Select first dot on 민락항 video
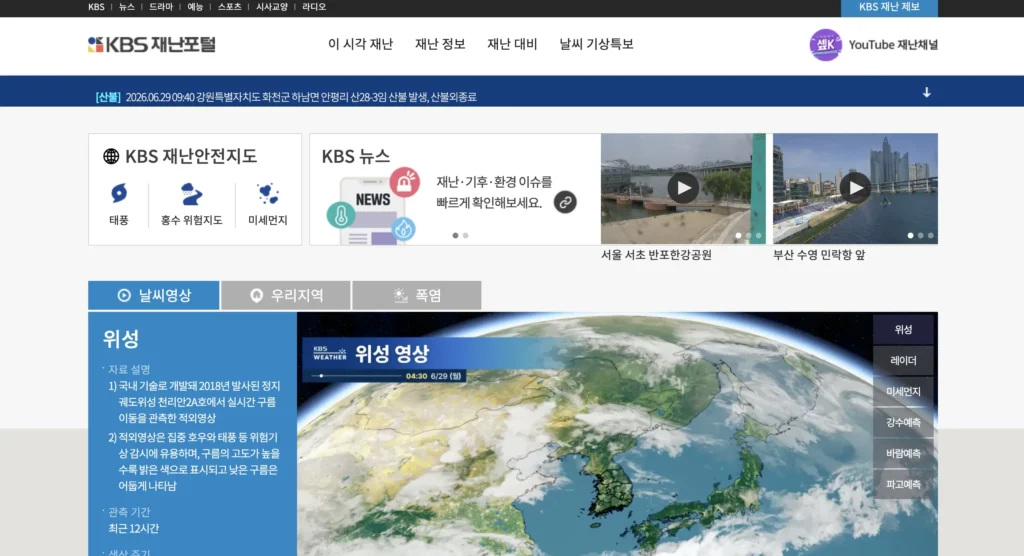1024x556 pixels. (910, 235)
